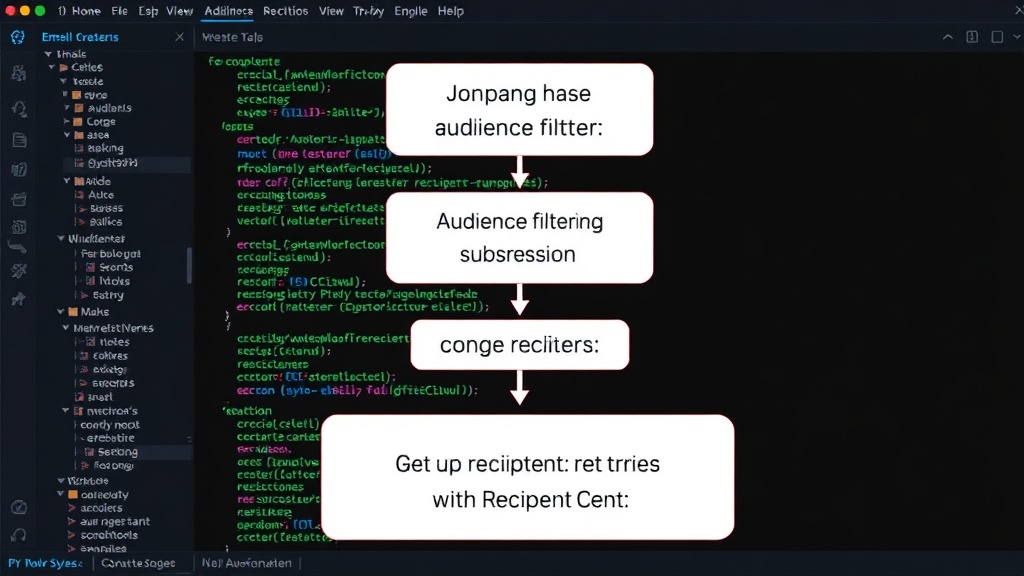Open the Adilinocs menu
This screenshot has width=1024, height=576.
(229, 11)
